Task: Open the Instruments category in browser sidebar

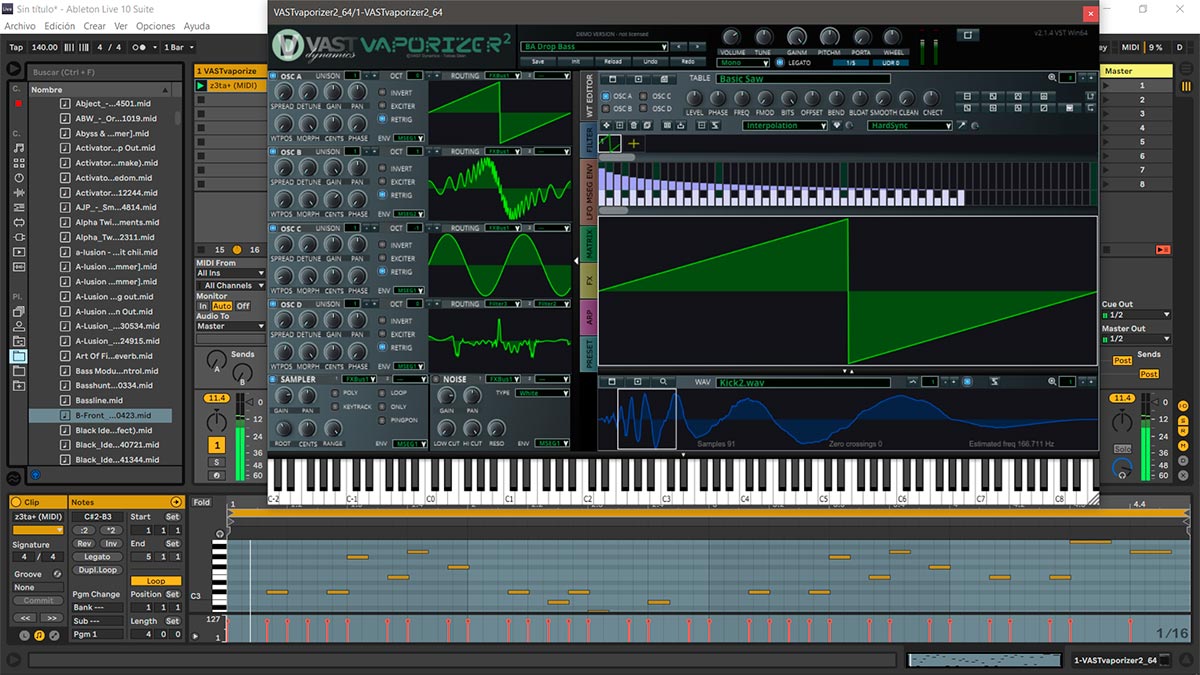Action: pyautogui.click(x=19, y=177)
